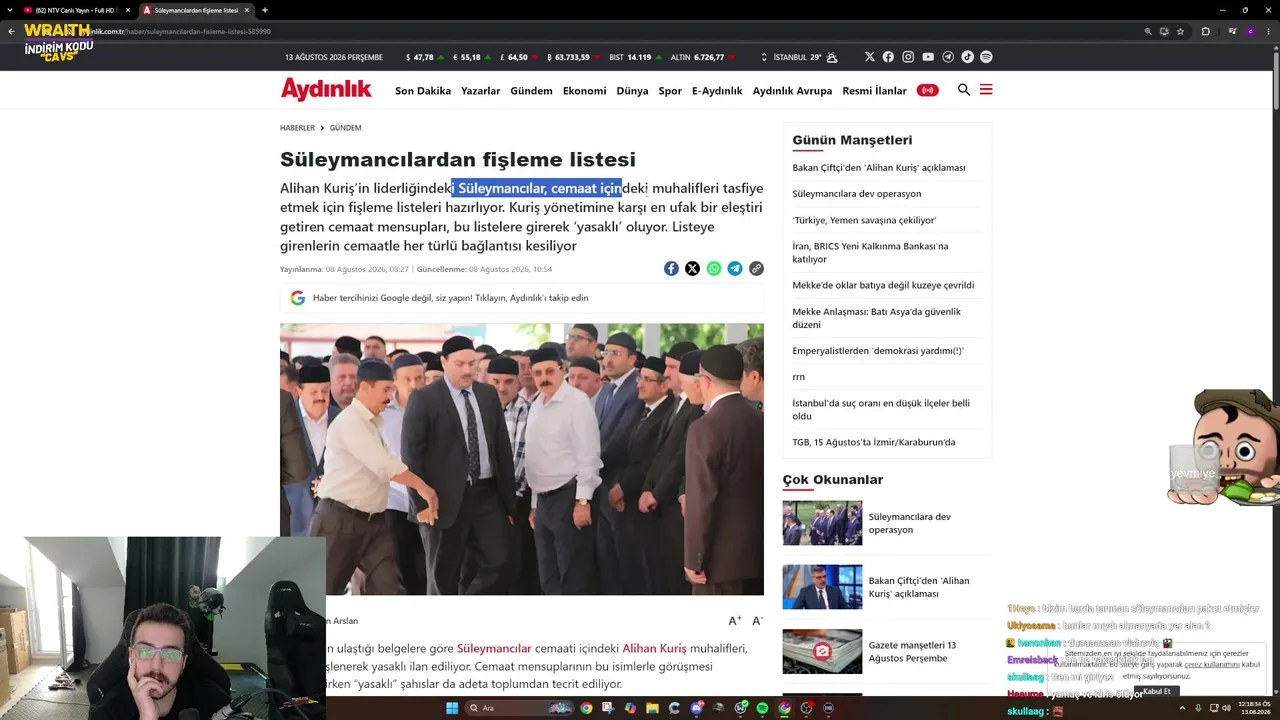Bookmark this page with the star icon
The width and height of the screenshot is (1280, 720).
[x=1181, y=31]
